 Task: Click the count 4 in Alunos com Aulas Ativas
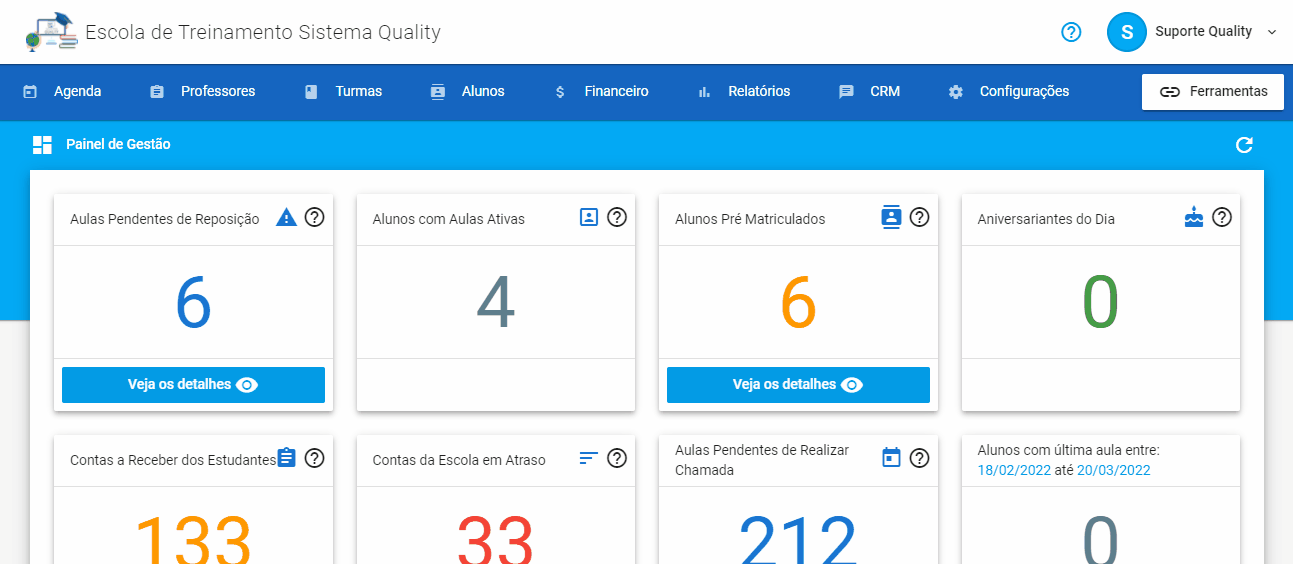(x=495, y=303)
